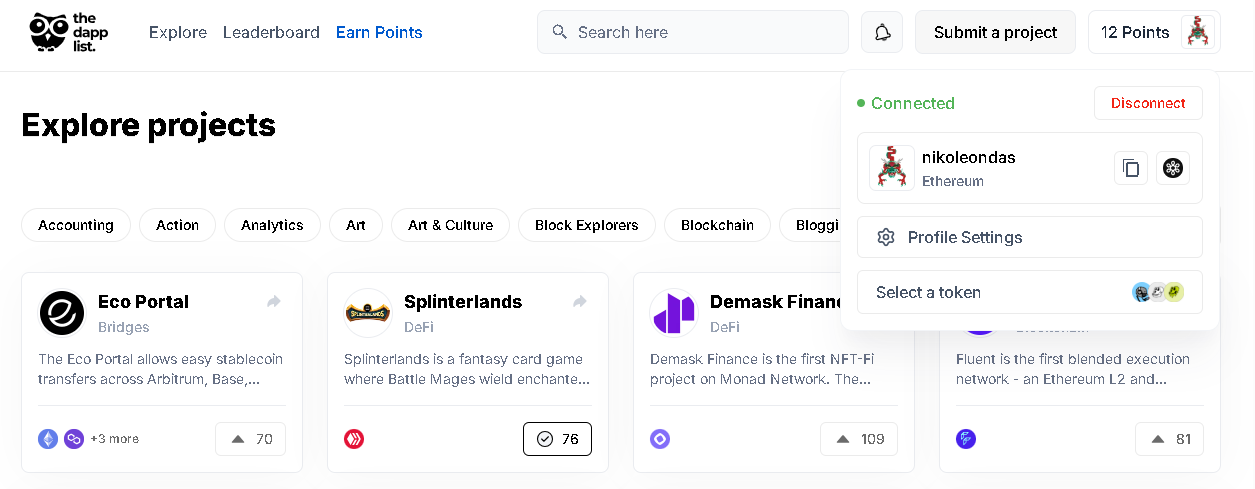Share the Splinterlands project

pyautogui.click(x=580, y=301)
